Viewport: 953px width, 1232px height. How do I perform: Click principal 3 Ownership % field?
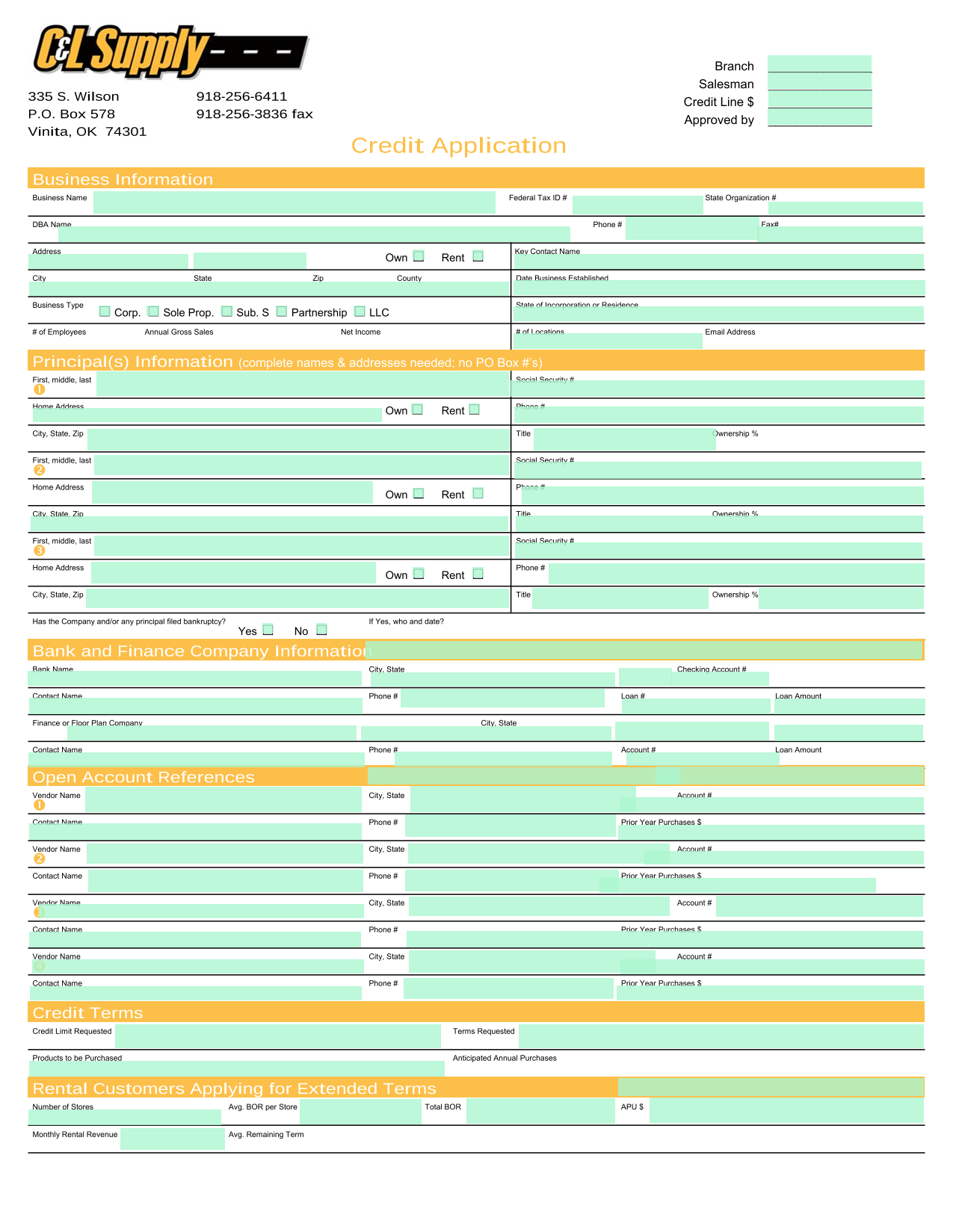841,599
